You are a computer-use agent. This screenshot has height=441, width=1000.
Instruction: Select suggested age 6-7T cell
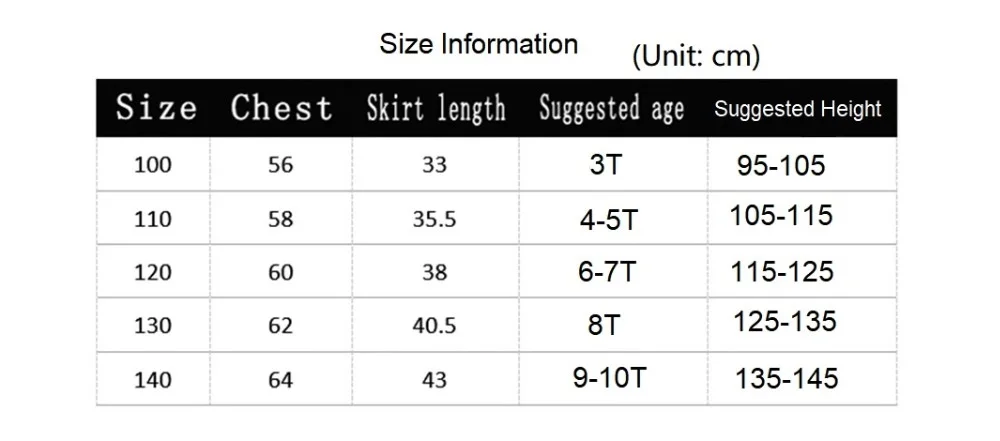pyautogui.click(x=607, y=272)
